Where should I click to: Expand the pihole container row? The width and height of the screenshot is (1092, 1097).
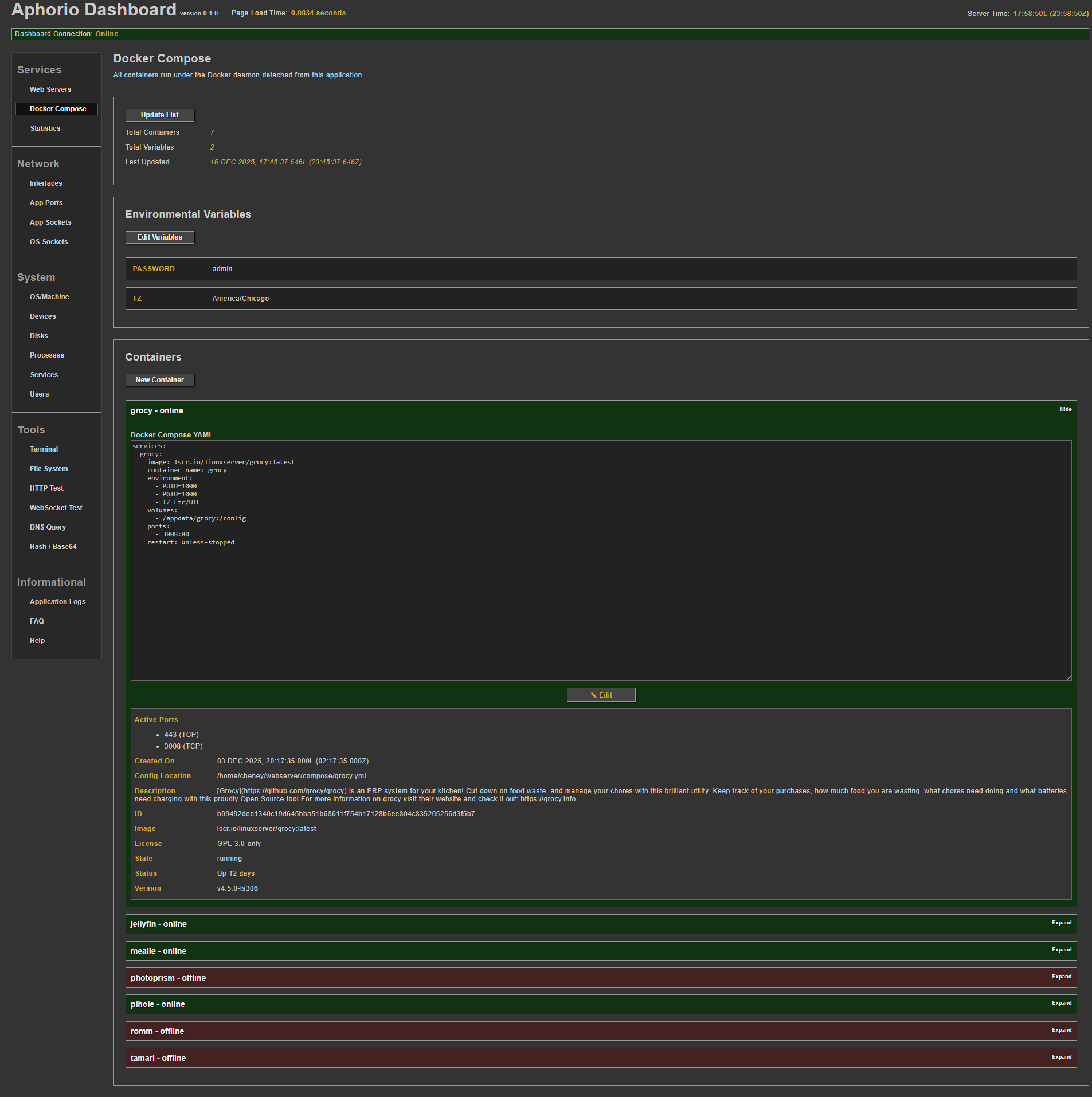click(1061, 1003)
